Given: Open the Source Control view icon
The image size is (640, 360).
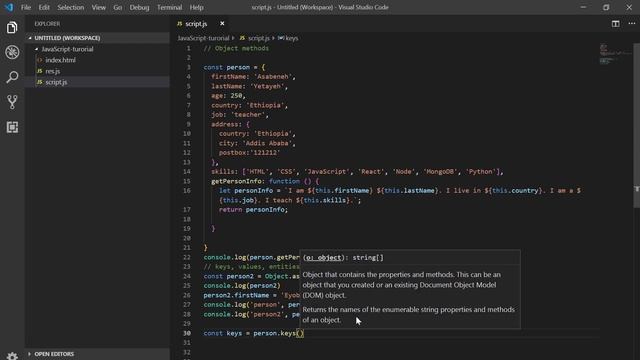Looking at the screenshot, I should [12, 102].
